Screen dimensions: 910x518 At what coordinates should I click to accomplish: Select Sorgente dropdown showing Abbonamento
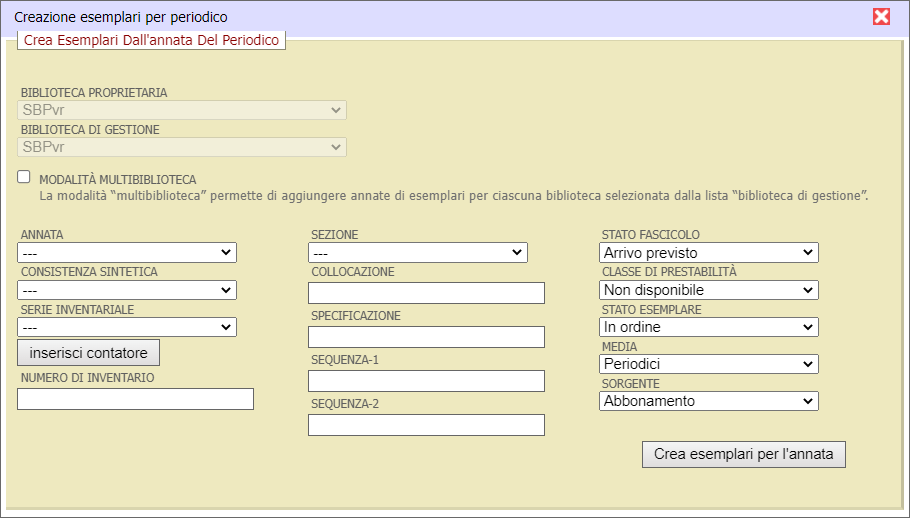708,401
